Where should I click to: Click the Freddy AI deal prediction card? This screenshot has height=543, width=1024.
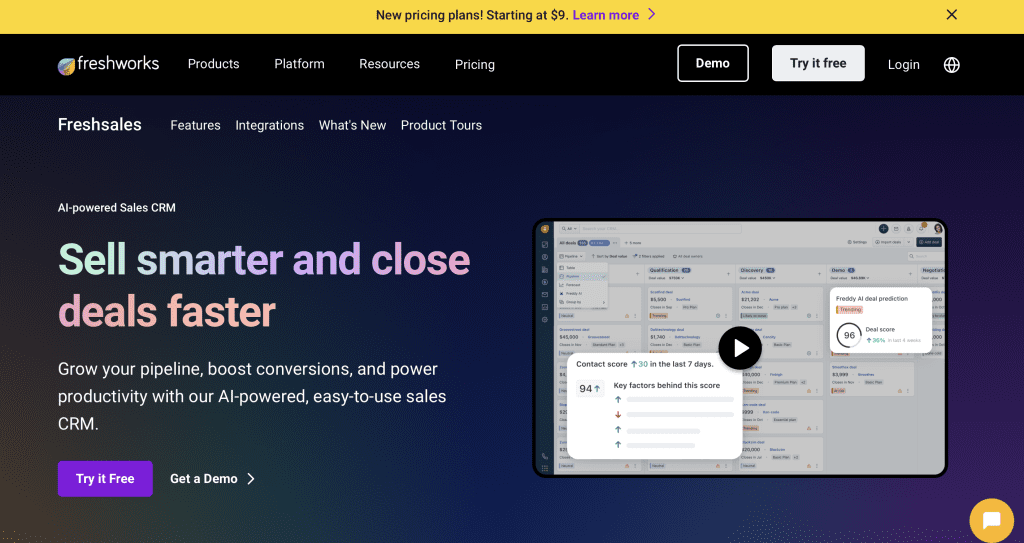pos(880,321)
